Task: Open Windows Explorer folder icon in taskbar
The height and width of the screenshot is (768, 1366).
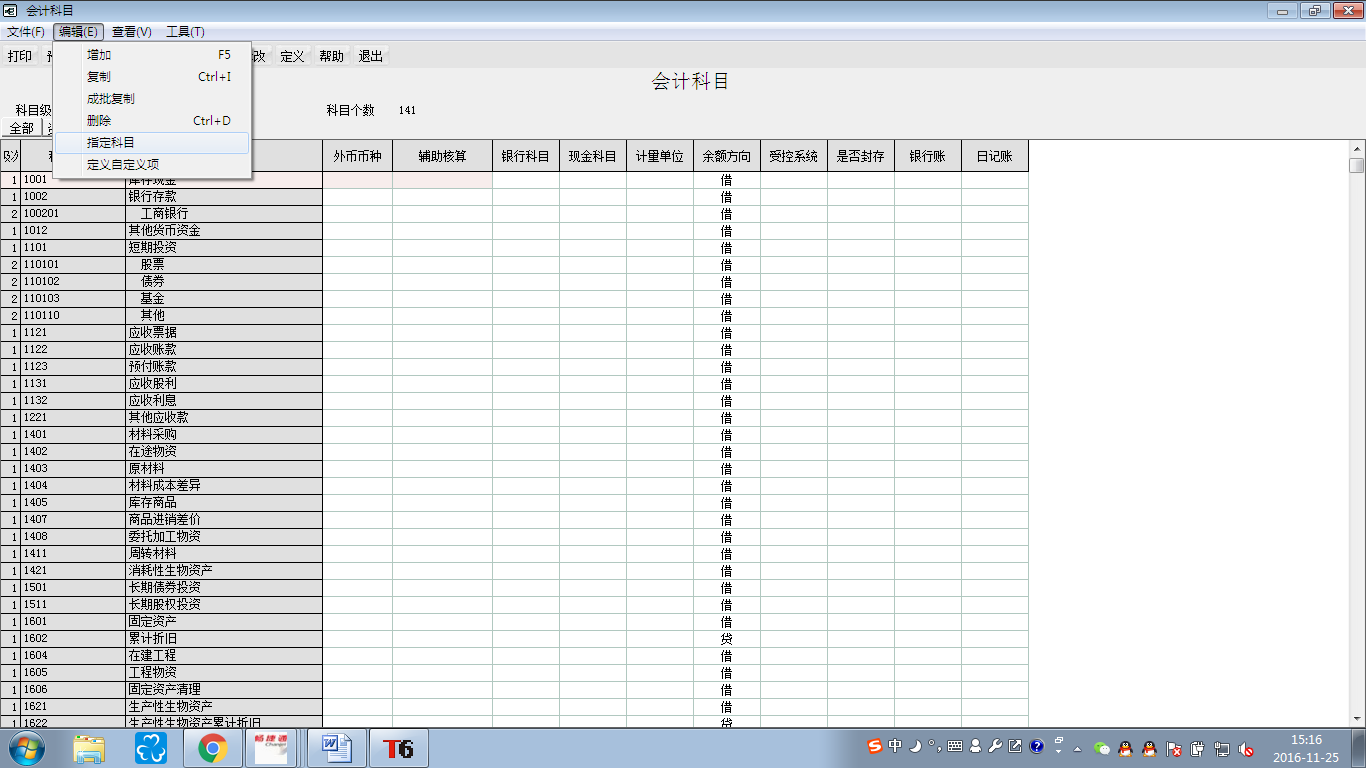Action: [89, 748]
